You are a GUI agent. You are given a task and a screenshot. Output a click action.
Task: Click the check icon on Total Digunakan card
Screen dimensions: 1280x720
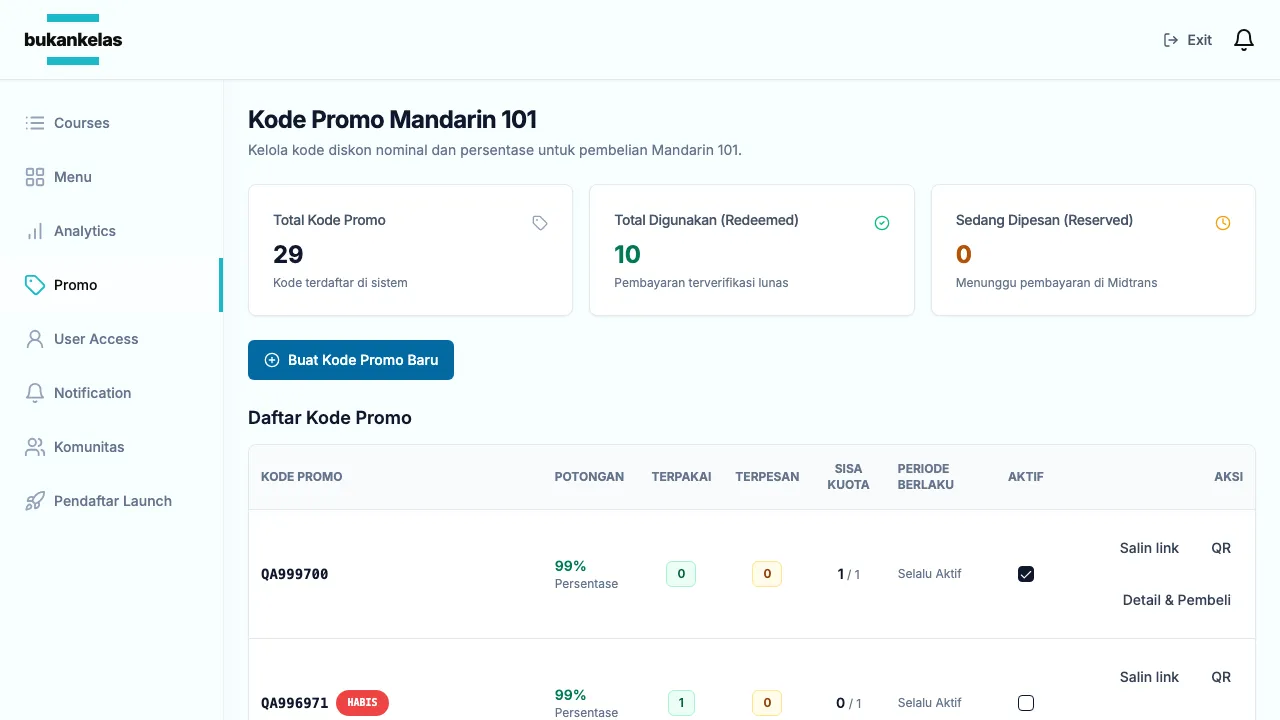click(x=882, y=223)
